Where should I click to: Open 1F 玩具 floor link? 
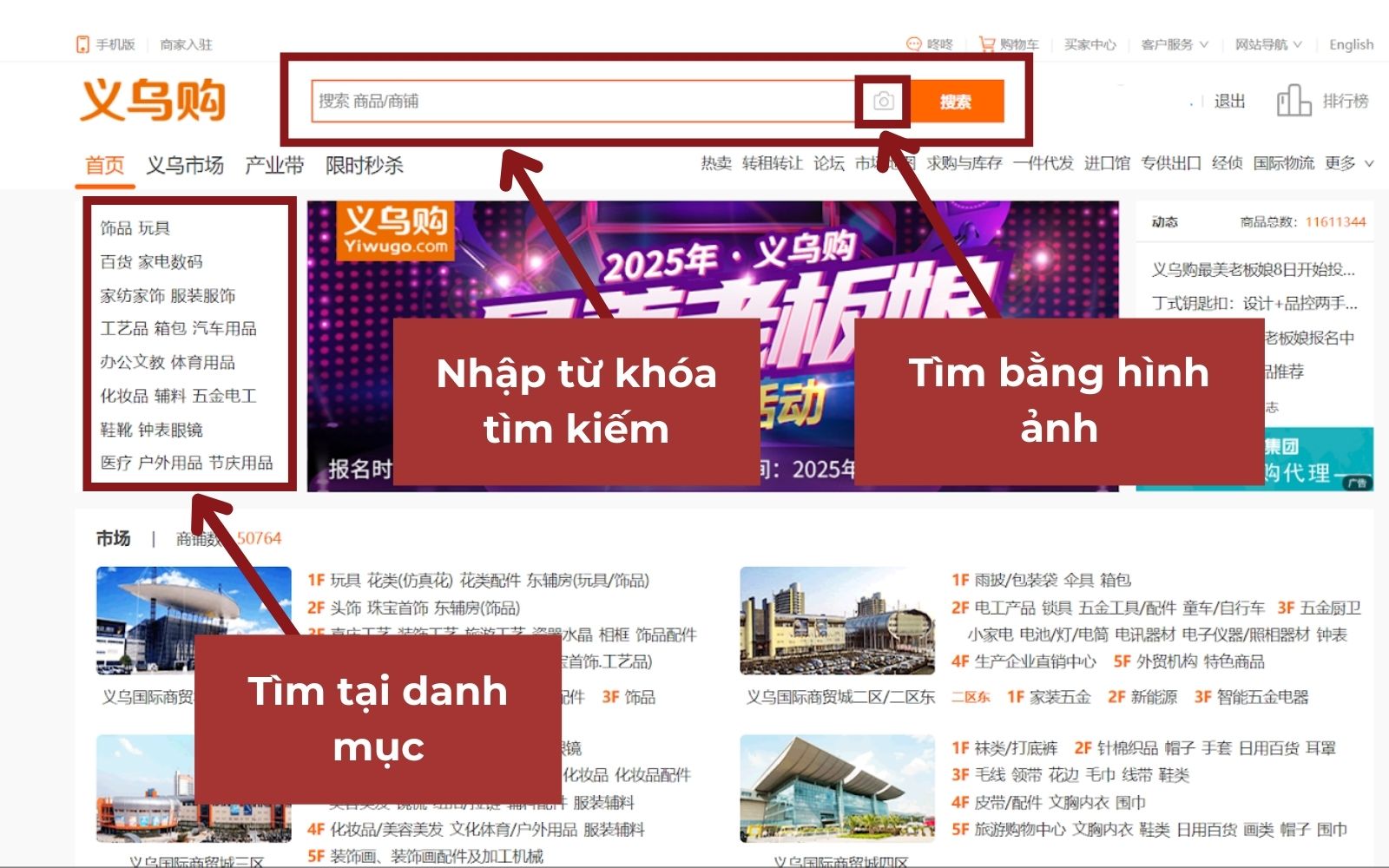coord(334,581)
